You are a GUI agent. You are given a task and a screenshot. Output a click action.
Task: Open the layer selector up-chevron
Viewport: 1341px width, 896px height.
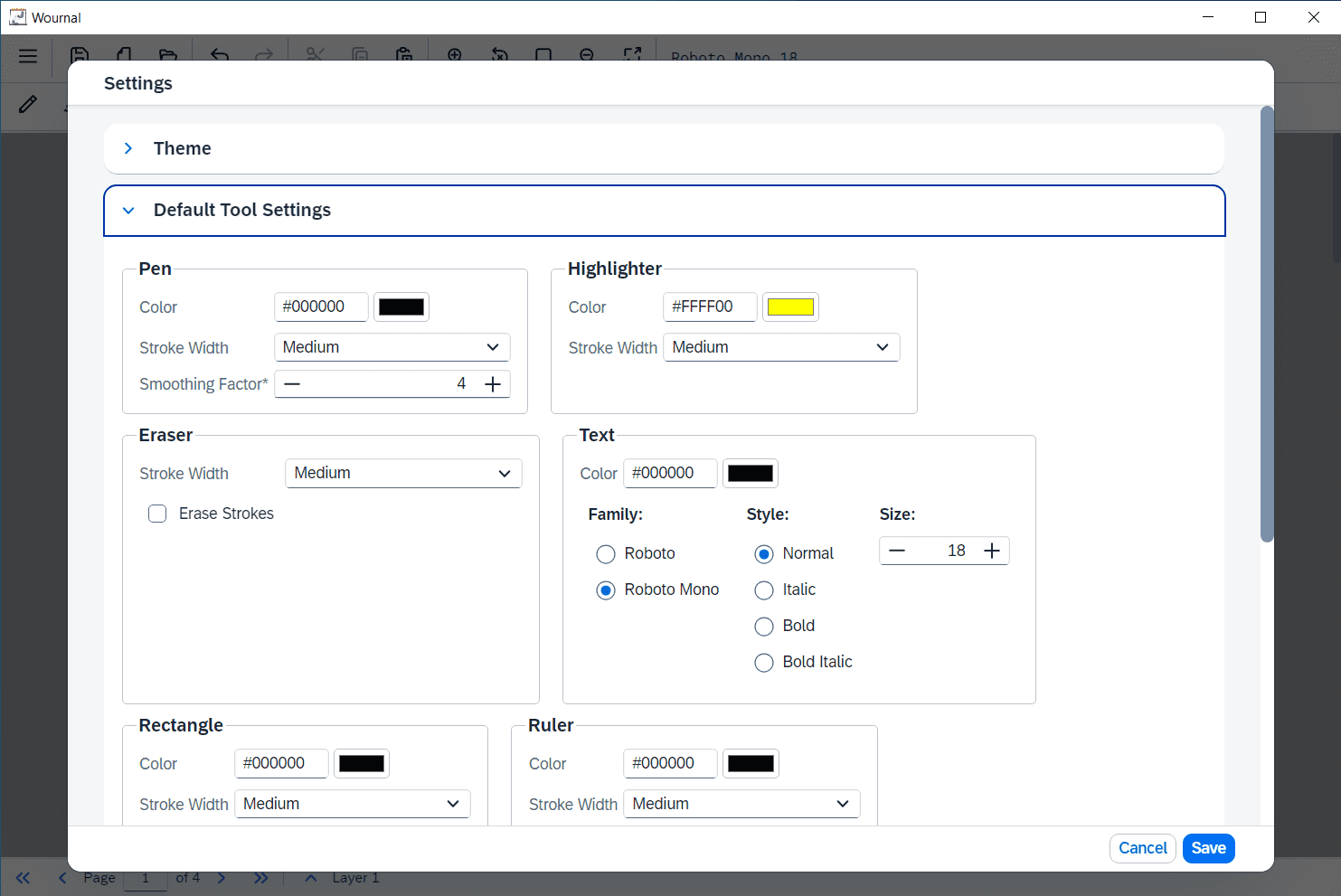pos(311,878)
